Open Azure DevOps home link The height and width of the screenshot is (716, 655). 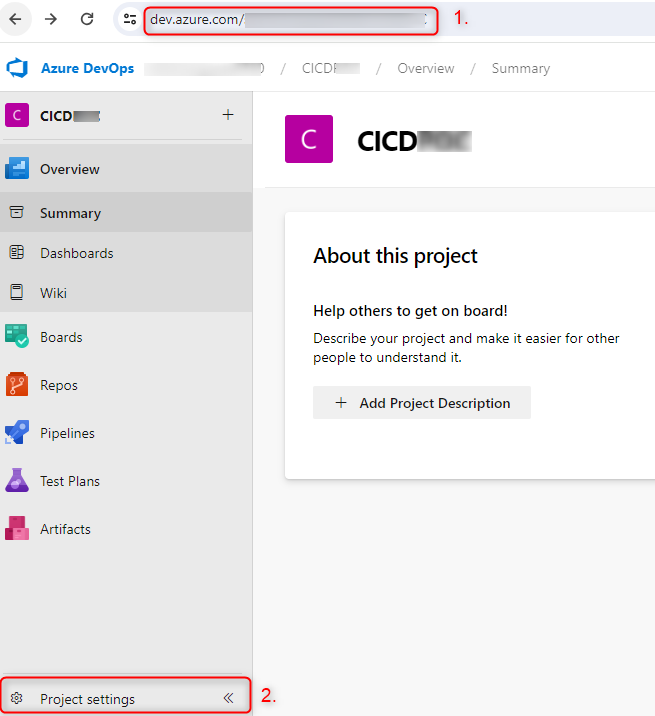88,68
